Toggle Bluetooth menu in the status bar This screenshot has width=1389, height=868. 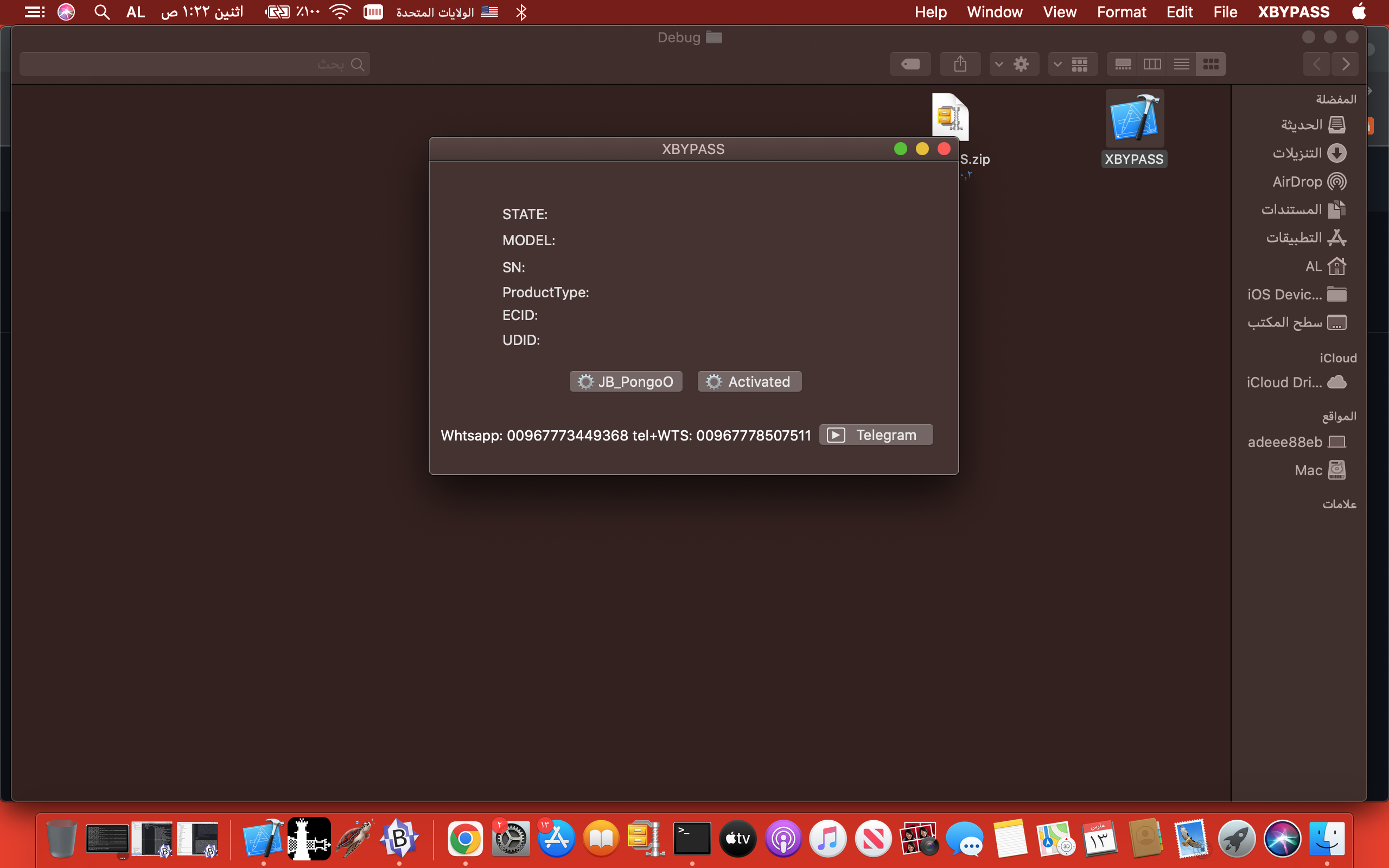521,11
